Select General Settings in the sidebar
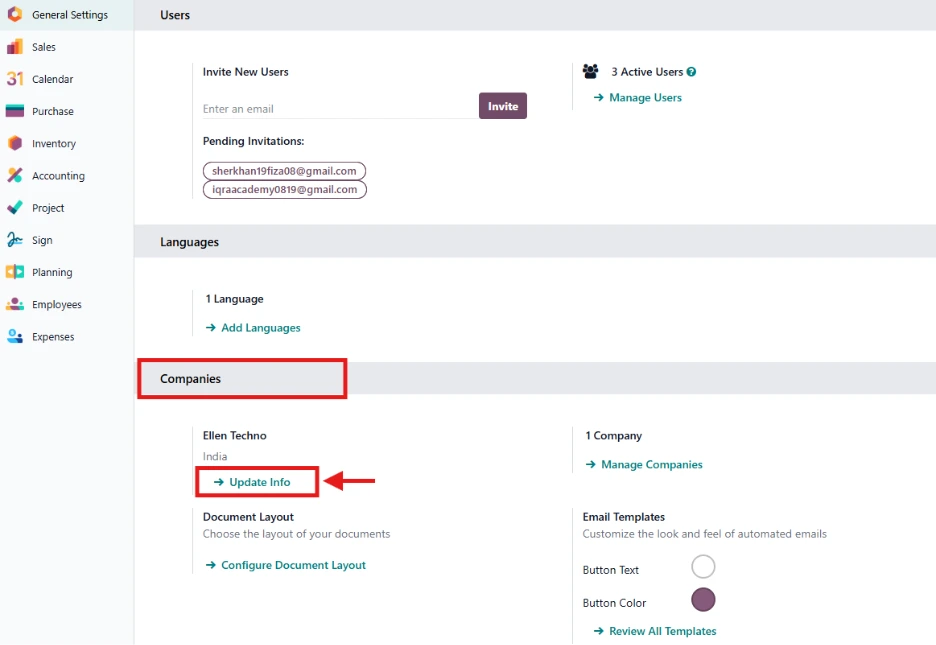The height and width of the screenshot is (645, 936). pos(66,14)
